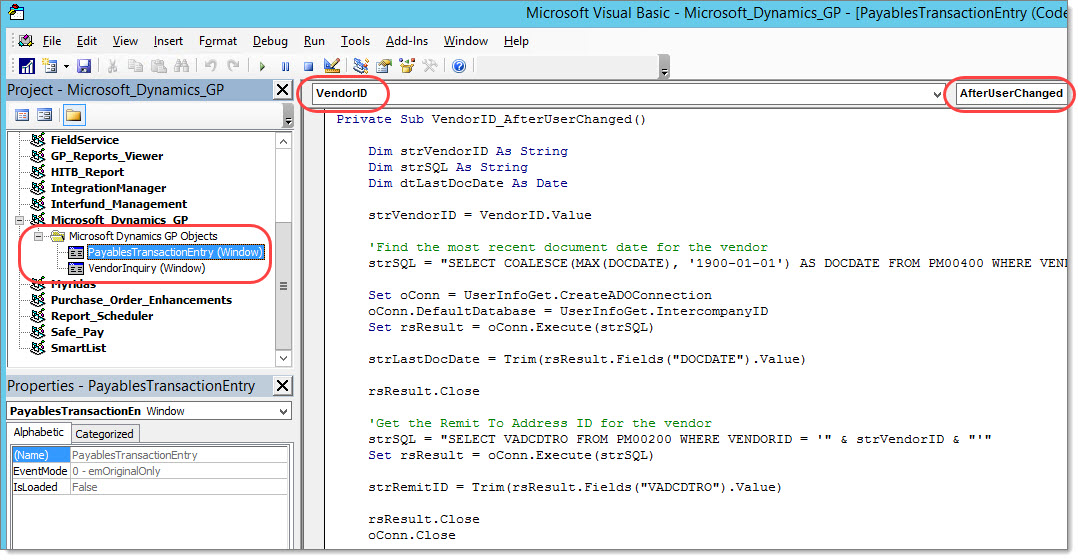This screenshot has width=1078, height=560.
Task: Select the IntegrationManager project
Action: click(x=108, y=188)
